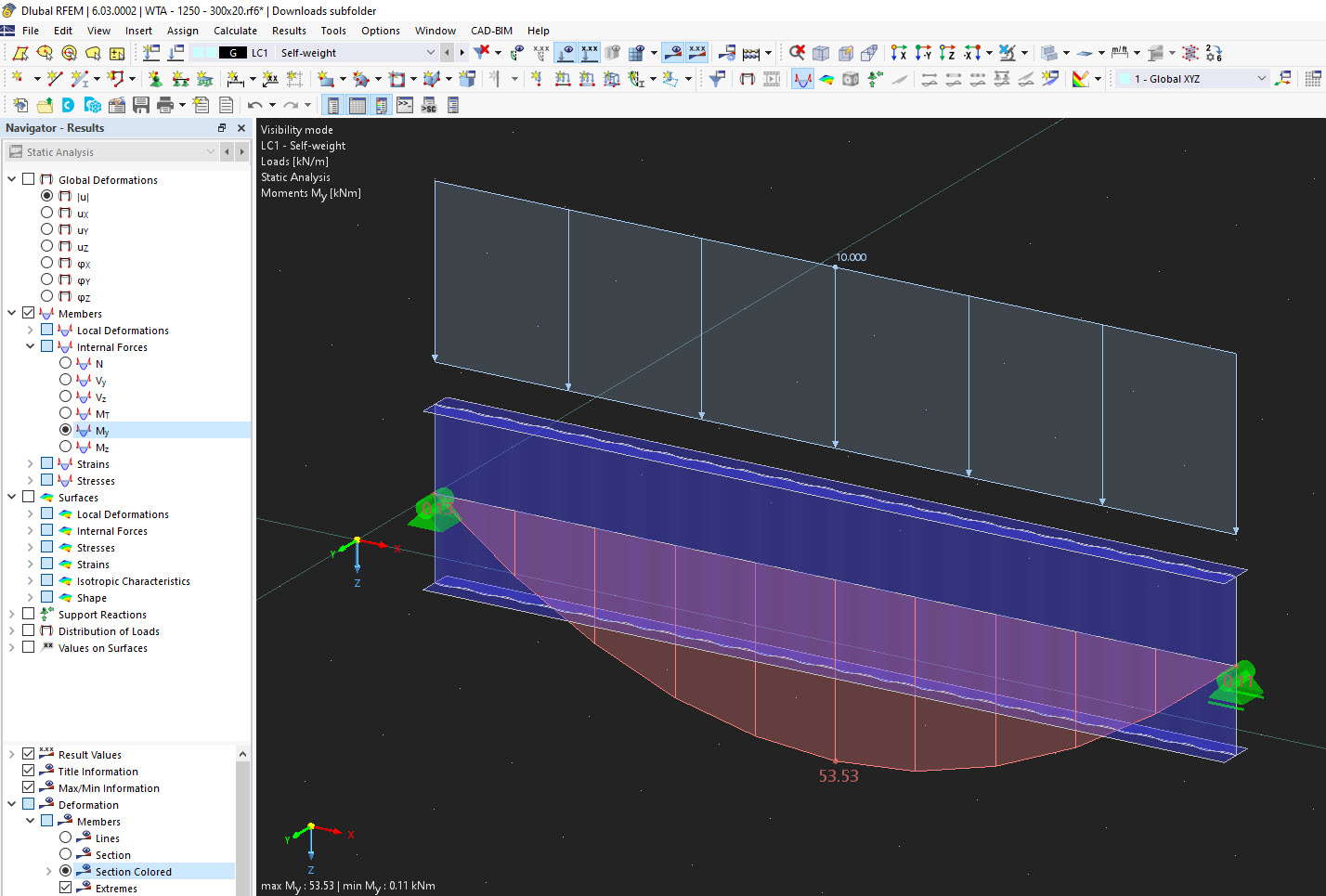
Task: Uncheck the Title Information checkbox
Action: pyautogui.click(x=29, y=771)
